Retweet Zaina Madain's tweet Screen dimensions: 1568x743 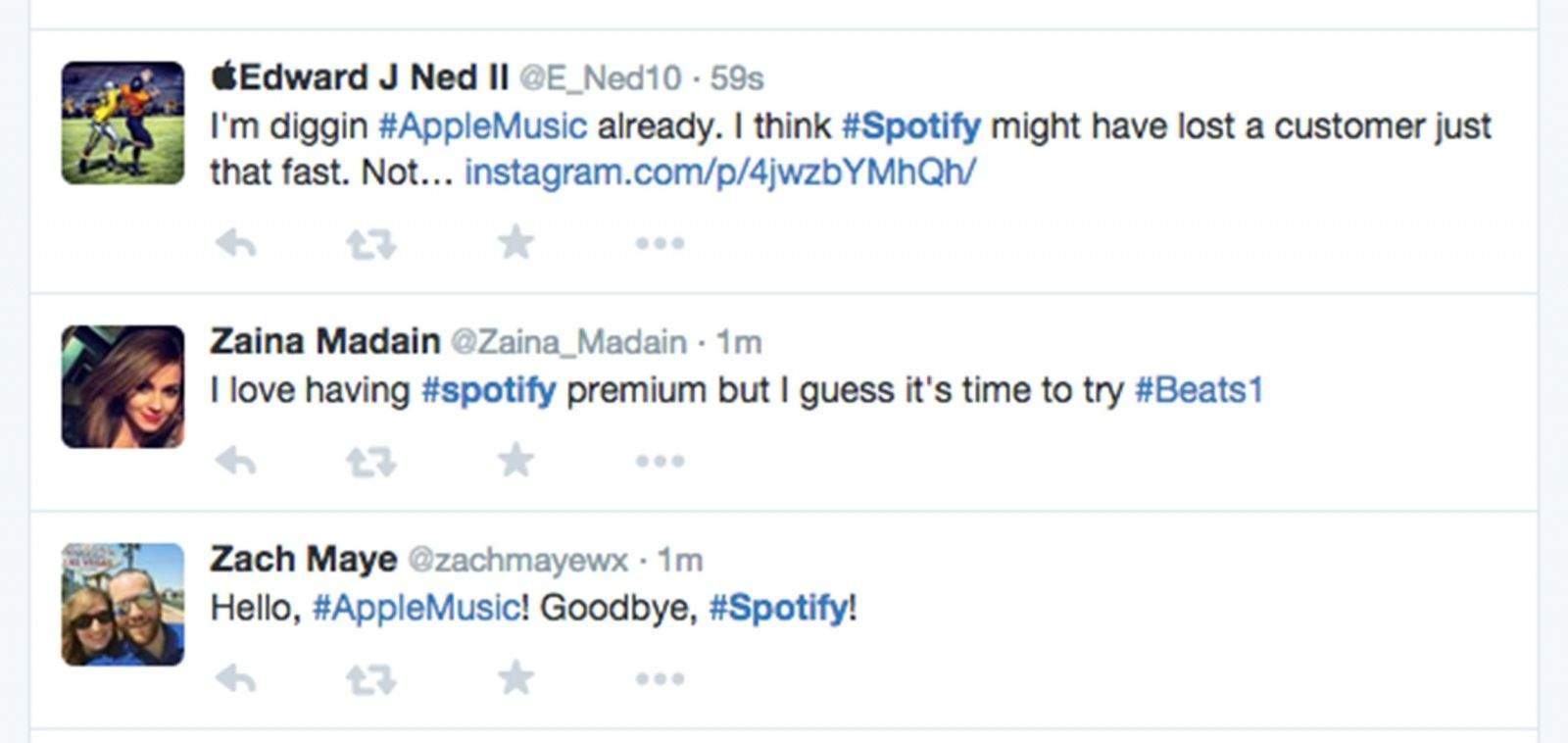coord(370,460)
